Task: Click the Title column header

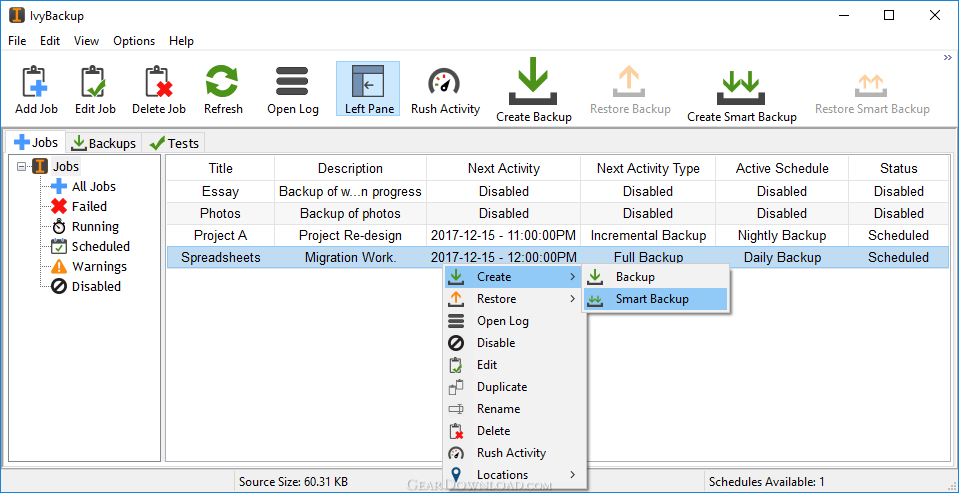Action: [x=221, y=168]
